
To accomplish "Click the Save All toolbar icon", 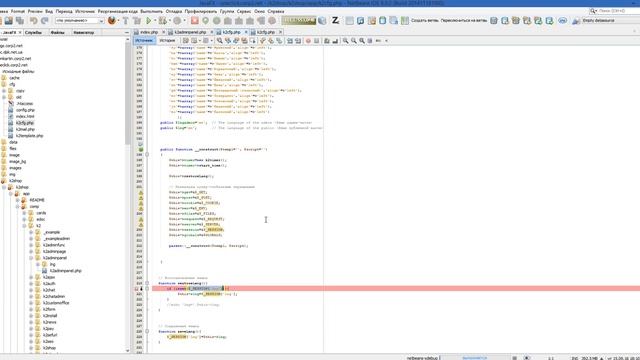I will [x=19, y=20].
